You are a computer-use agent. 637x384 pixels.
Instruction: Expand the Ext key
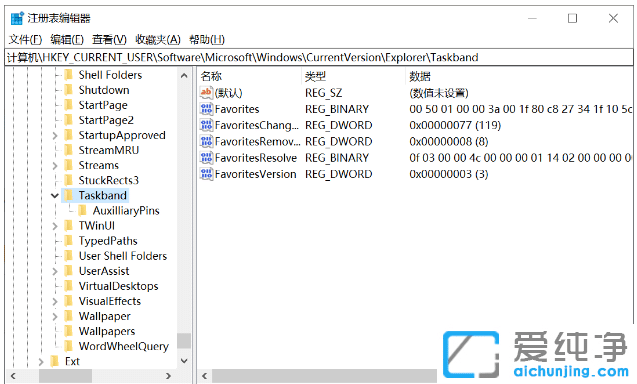[x=41, y=361]
